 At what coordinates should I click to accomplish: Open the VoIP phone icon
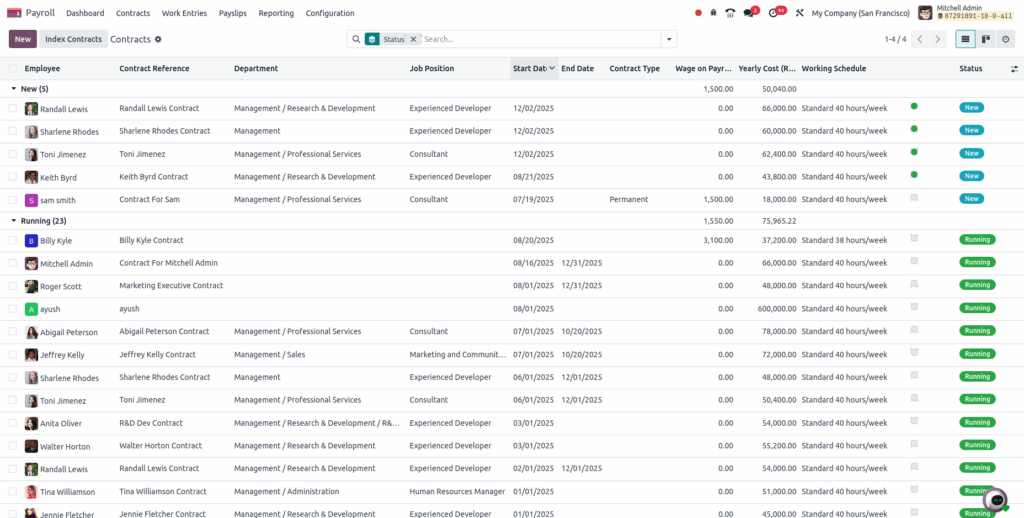[x=731, y=13]
